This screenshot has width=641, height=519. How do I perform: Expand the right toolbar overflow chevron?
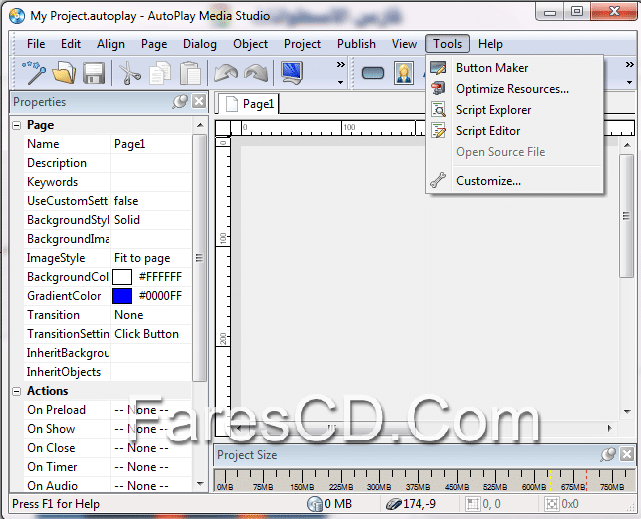[x=630, y=65]
